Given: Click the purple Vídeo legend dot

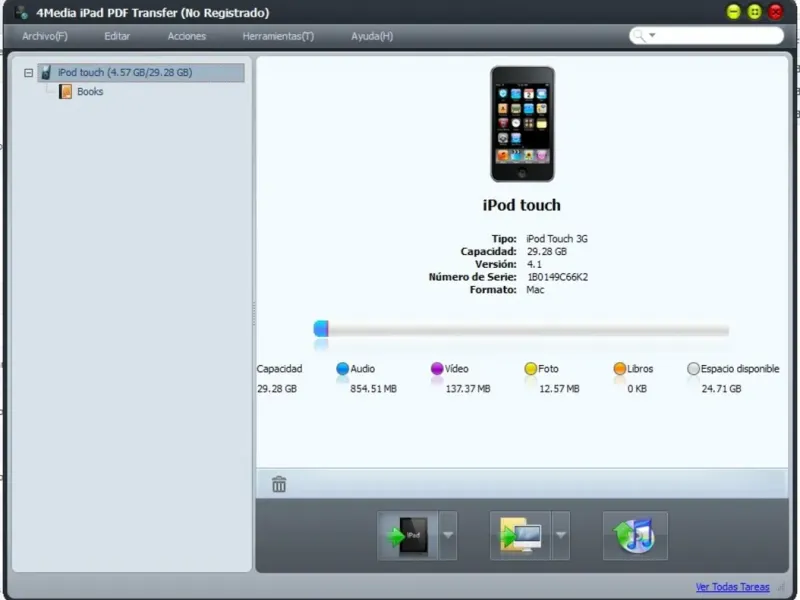Looking at the screenshot, I should click(437, 368).
